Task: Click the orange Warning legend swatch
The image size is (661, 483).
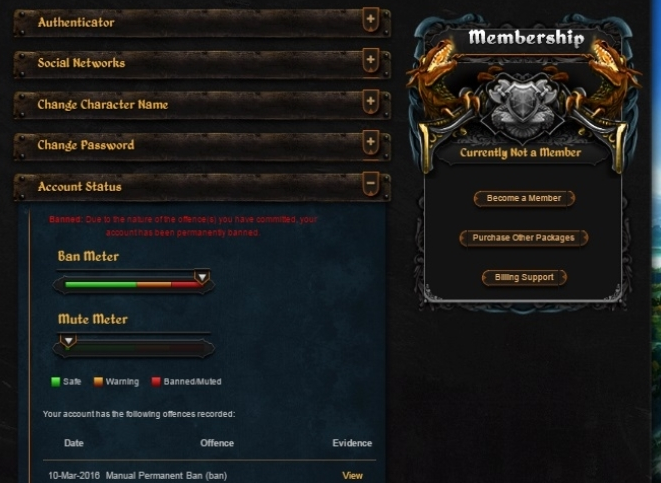Action: click(x=98, y=382)
